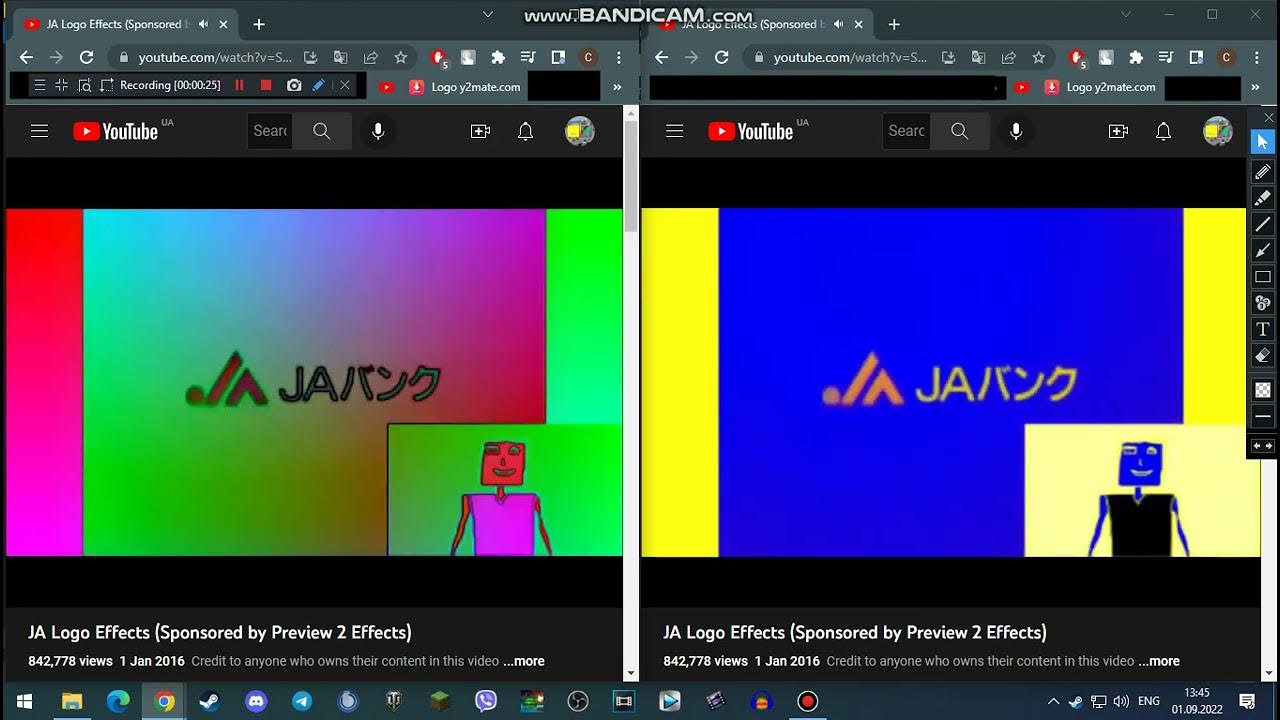Close the drawing tools panel
Image resolution: width=1280 pixels, height=720 pixels.
click(1270, 118)
